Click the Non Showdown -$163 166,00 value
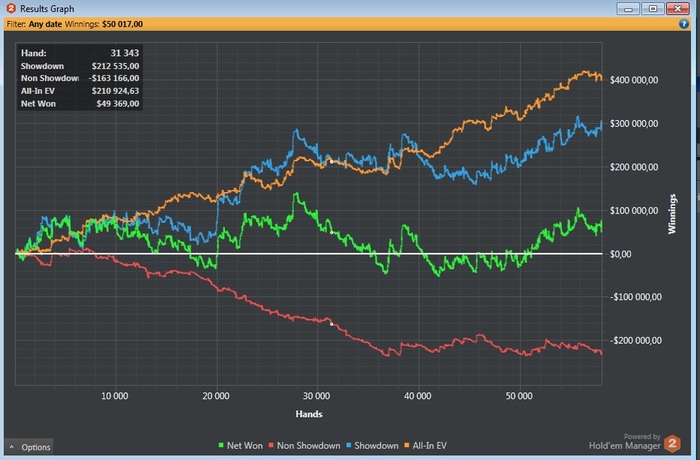 point(114,78)
